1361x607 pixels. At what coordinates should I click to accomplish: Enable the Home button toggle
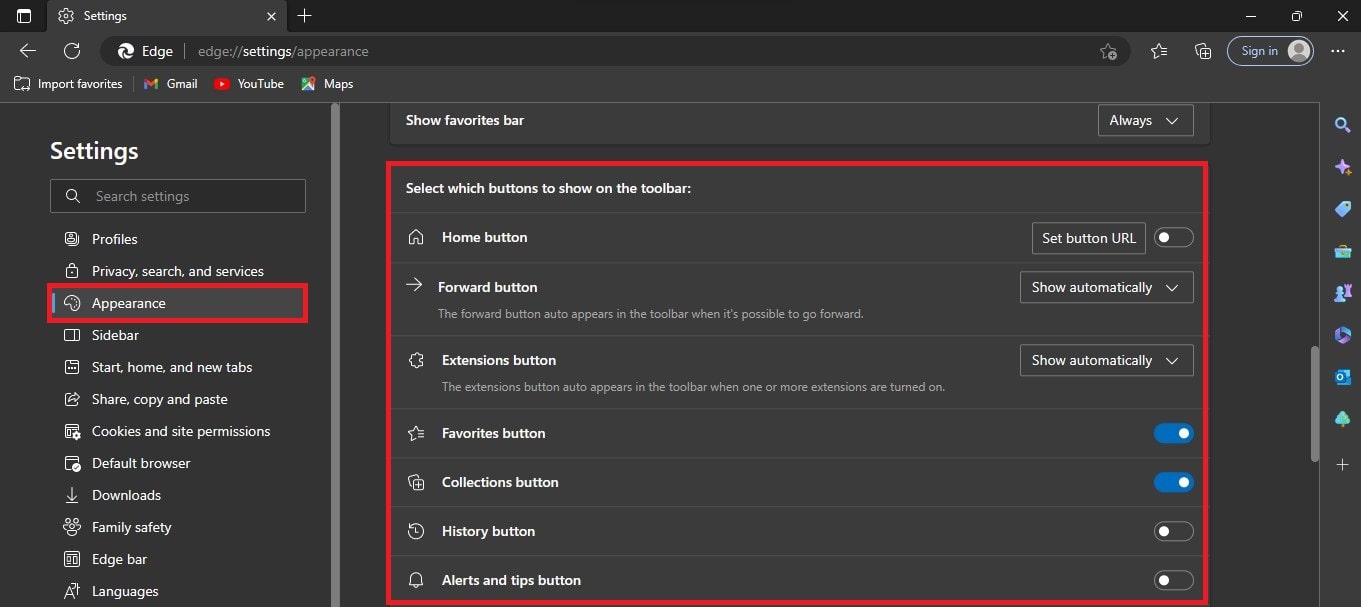1173,238
